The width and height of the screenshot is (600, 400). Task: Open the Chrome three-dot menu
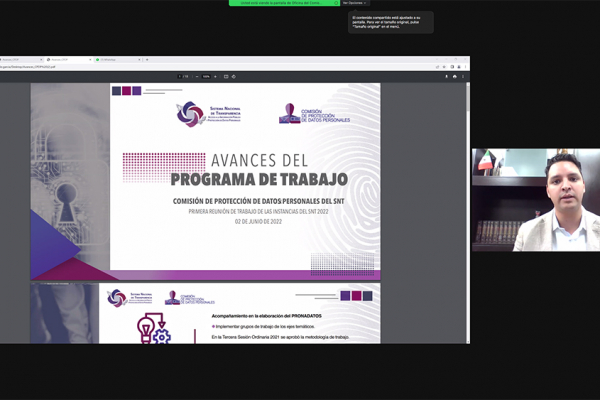pyautogui.click(x=465, y=67)
